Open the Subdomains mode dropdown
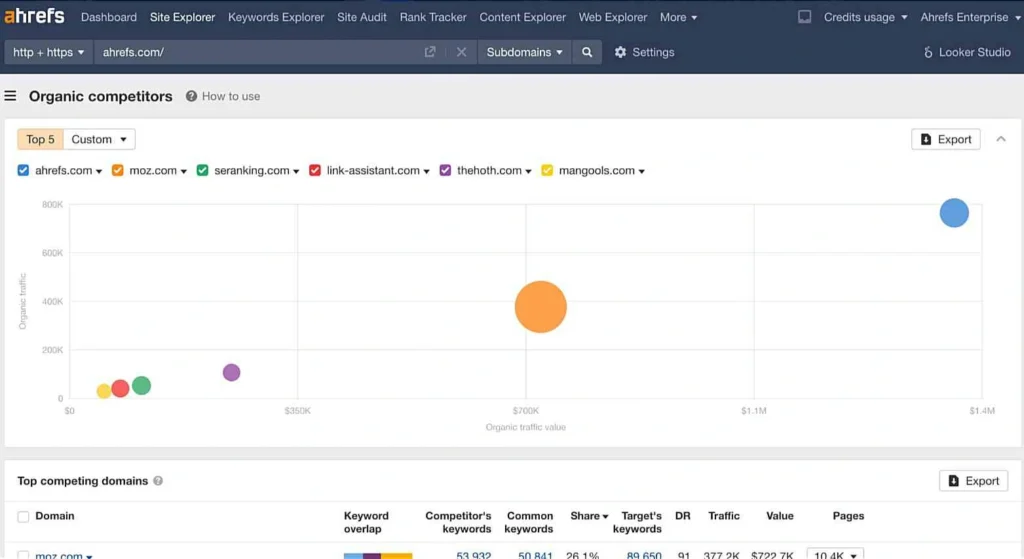This screenshot has height=559, width=1024. coord(524,52)
